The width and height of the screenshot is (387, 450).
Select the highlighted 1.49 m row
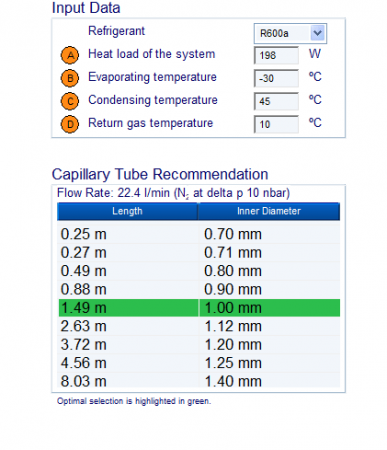(x=199, y=308)
